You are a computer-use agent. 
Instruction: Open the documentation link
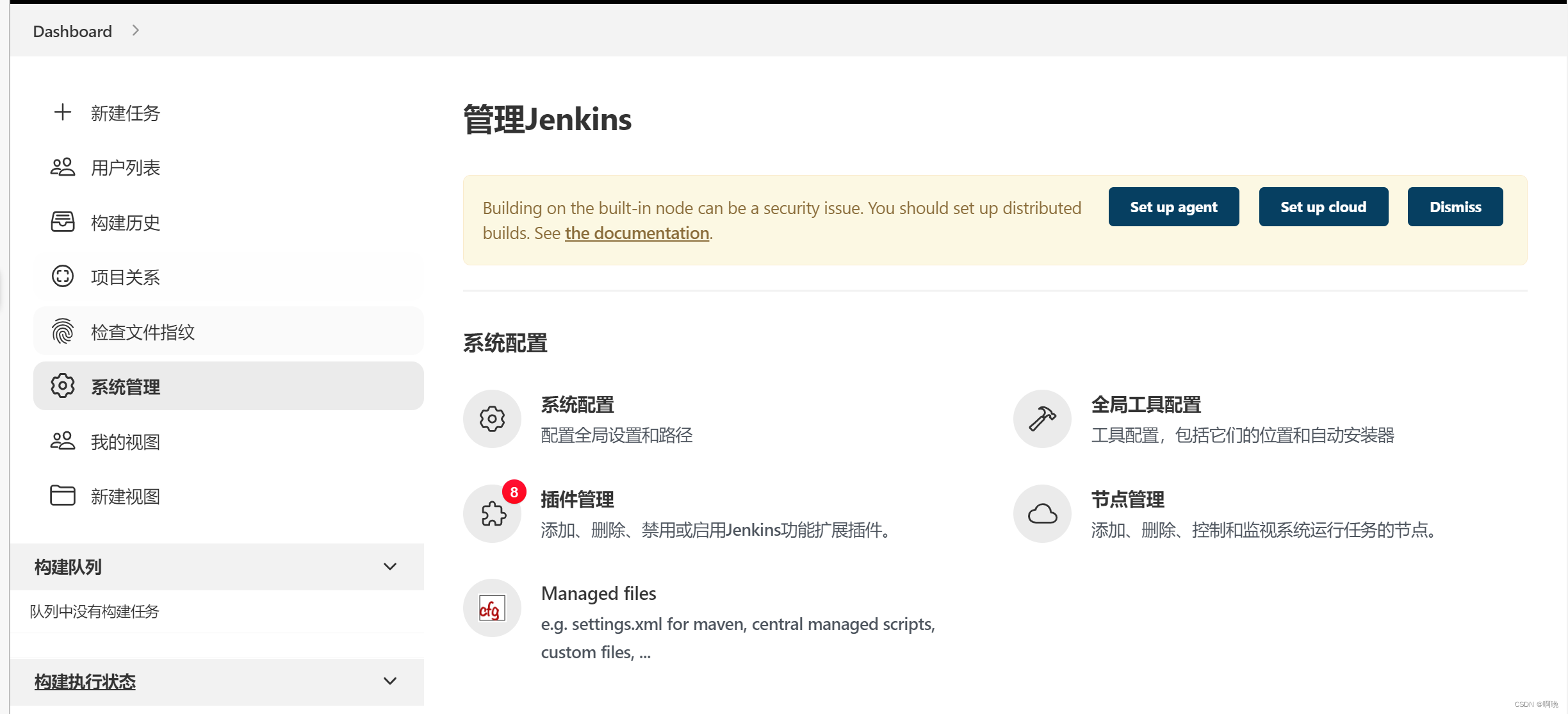[637, 233]
